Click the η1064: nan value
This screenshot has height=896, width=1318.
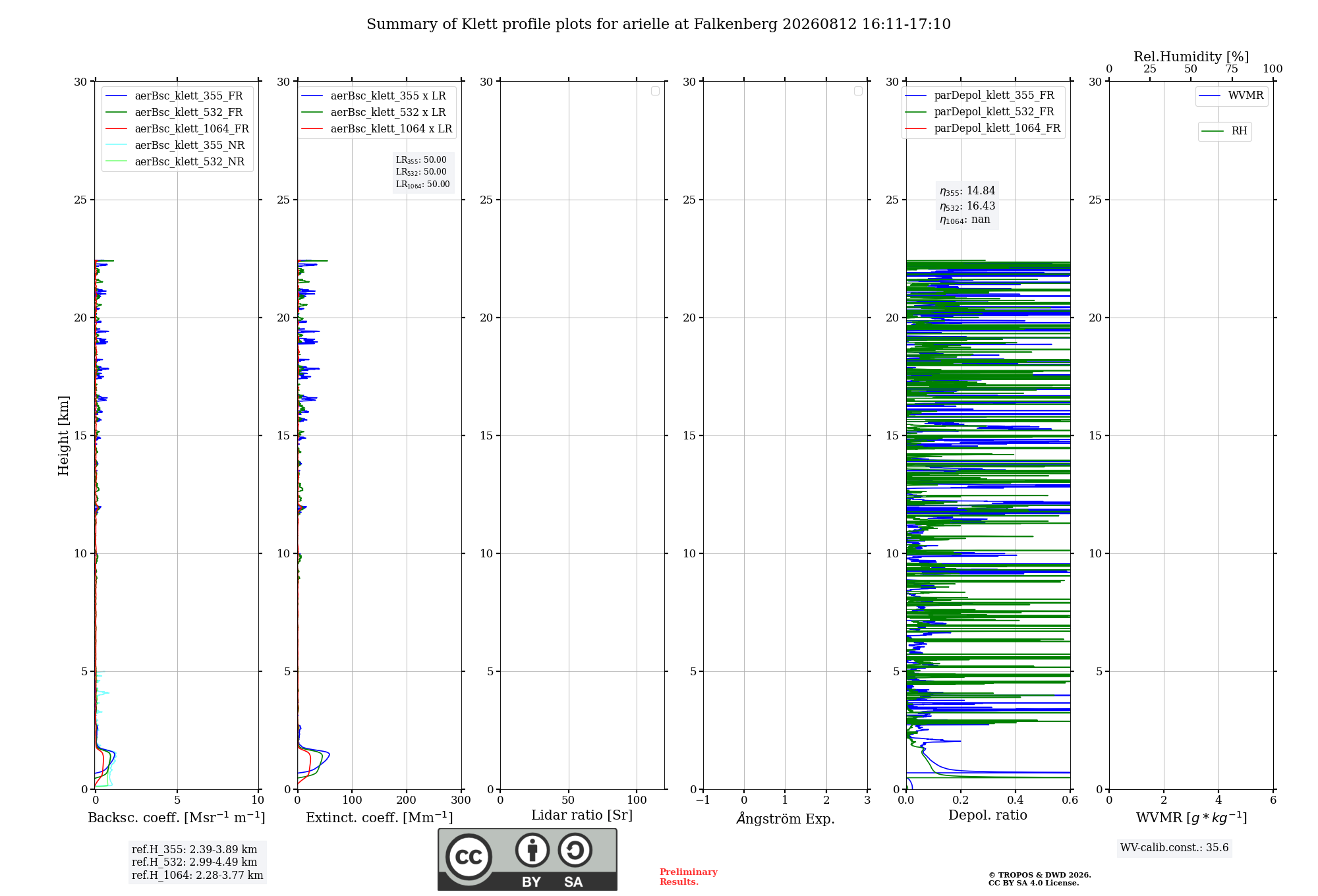[965, 220]
